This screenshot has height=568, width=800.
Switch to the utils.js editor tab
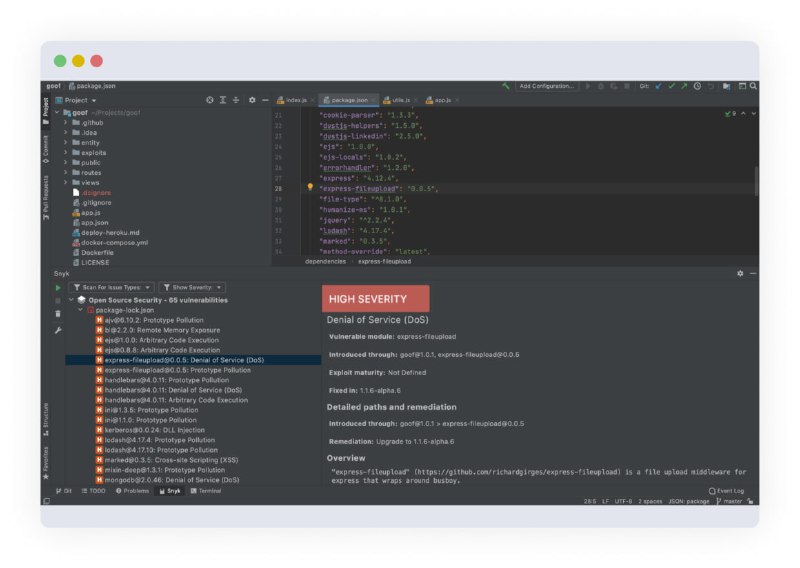[x=400, y=100]
